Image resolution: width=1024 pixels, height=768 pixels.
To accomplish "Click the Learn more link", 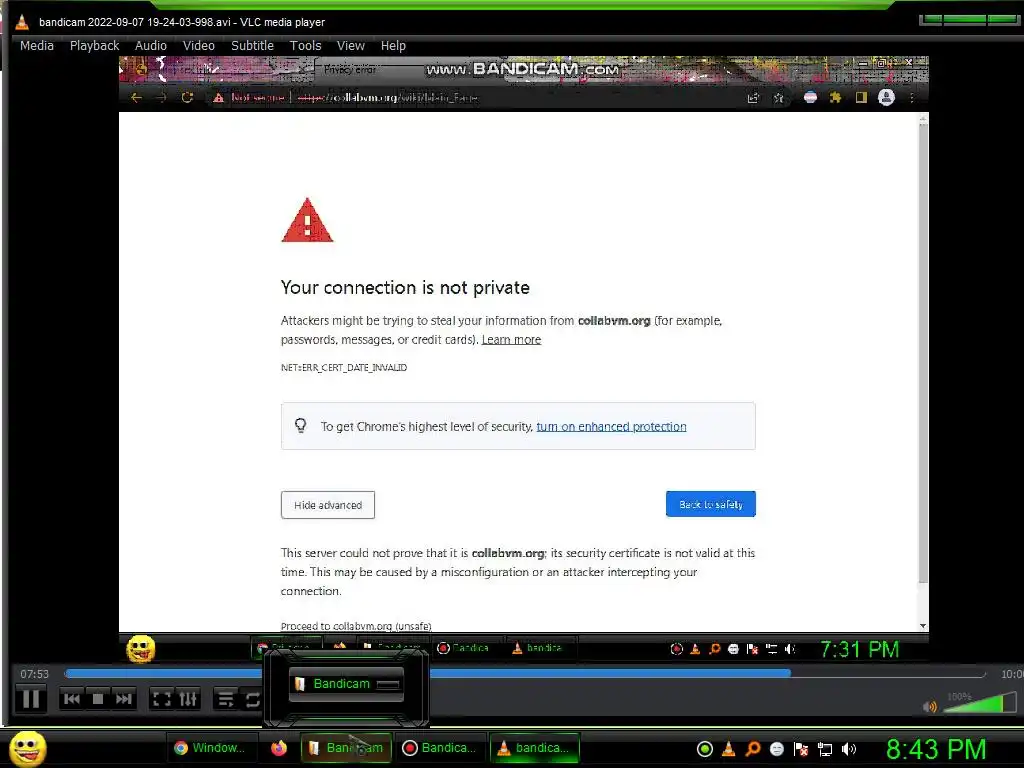I will coord(511,340).
